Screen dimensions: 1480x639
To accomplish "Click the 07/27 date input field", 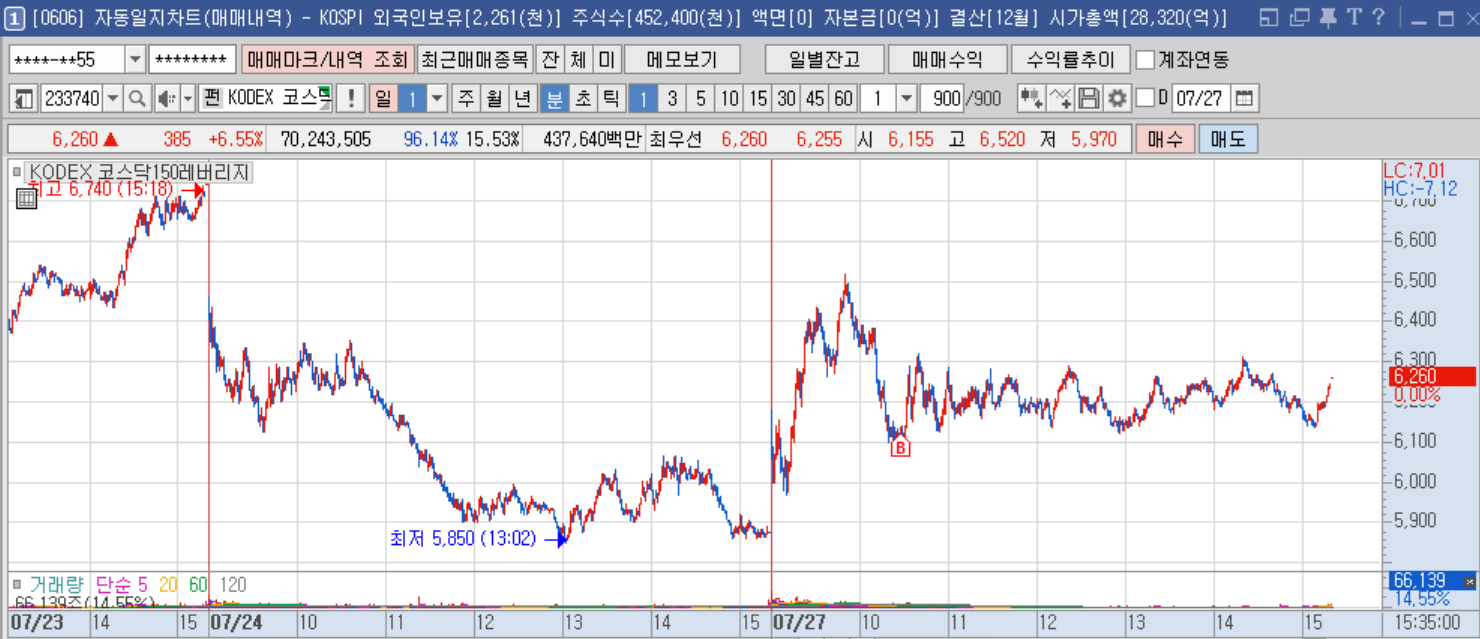I will point(1200,99).
